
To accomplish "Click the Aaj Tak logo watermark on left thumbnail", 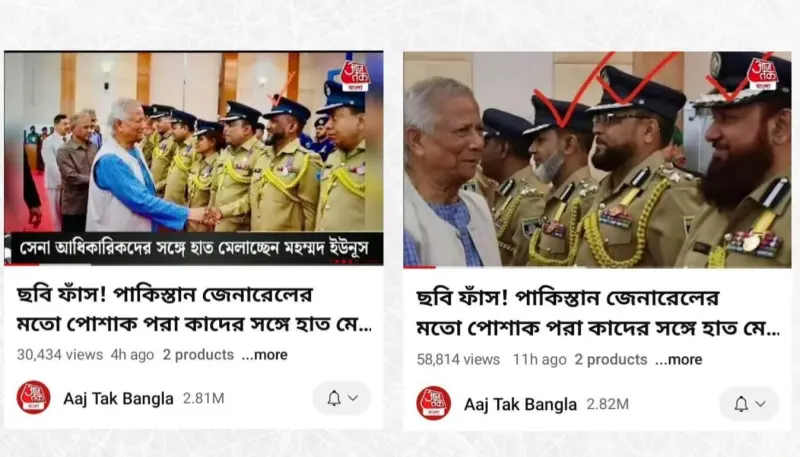I will point(355,76).
